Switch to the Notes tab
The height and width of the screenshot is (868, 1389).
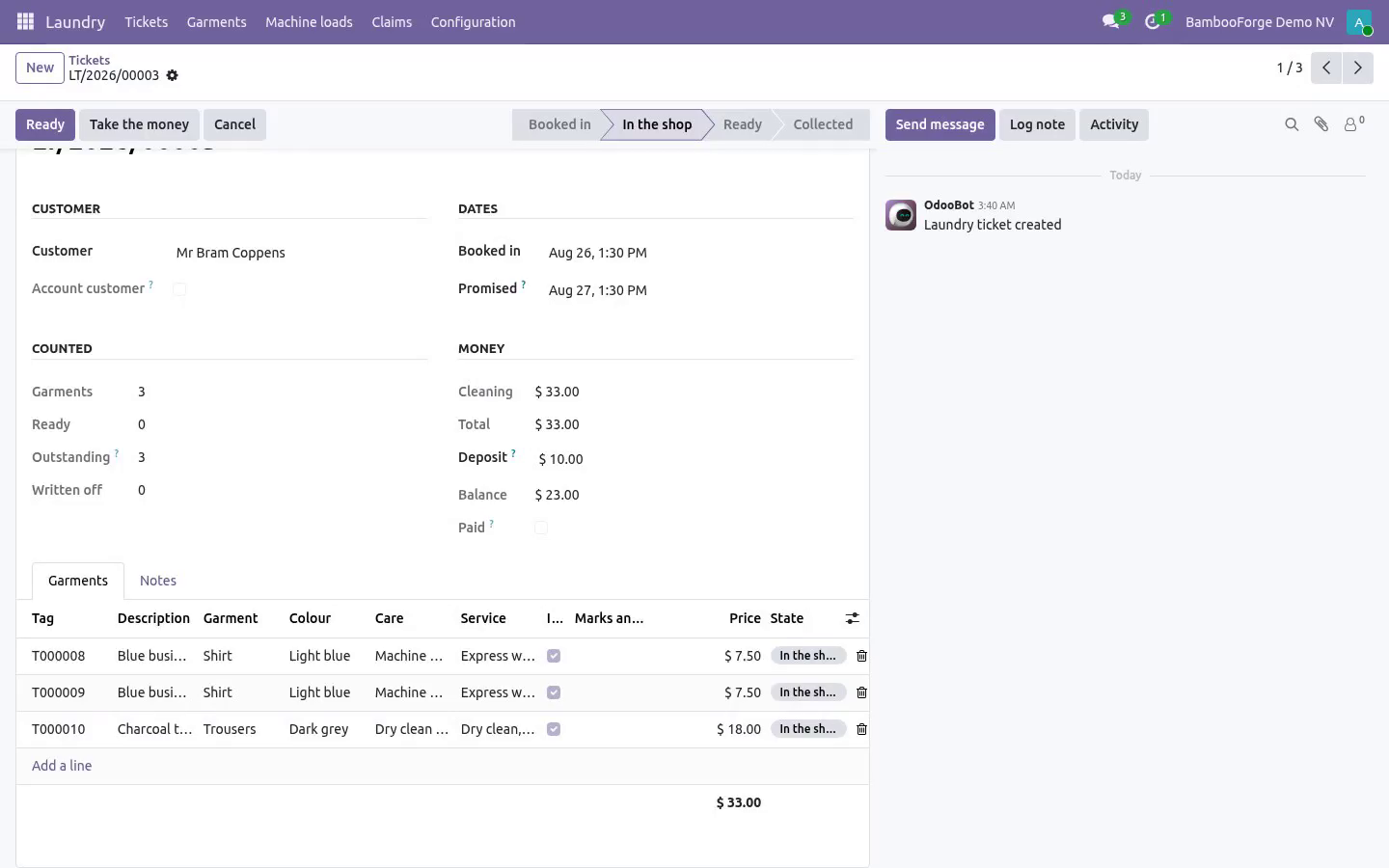158,581
